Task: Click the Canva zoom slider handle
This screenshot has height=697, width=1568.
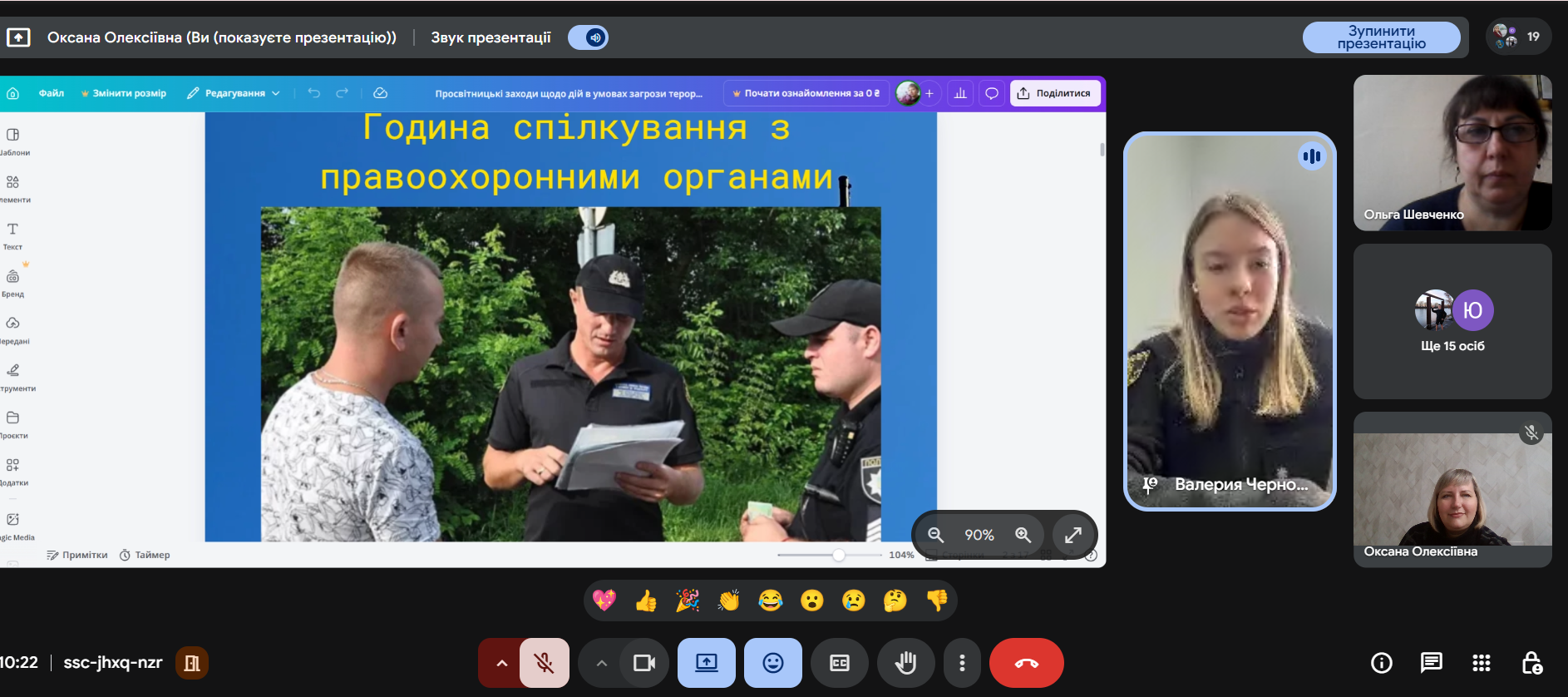Action: (x=838, y=555)
